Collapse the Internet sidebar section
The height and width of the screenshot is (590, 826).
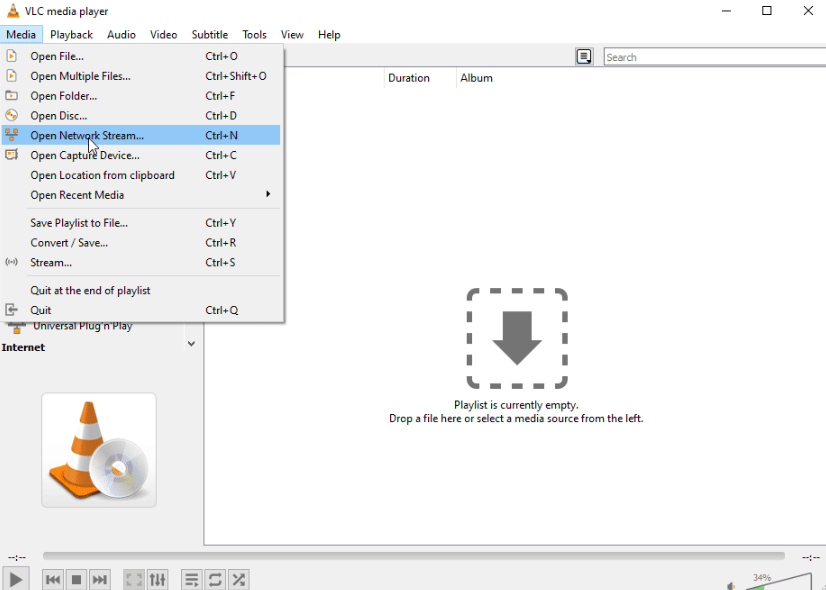coord(191,344)
